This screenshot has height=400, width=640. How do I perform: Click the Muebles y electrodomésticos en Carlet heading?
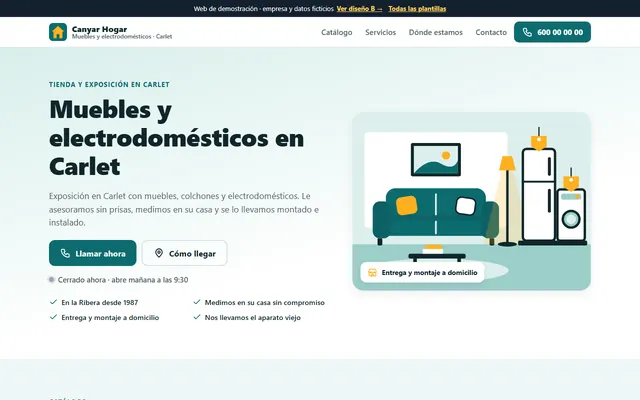176,138
